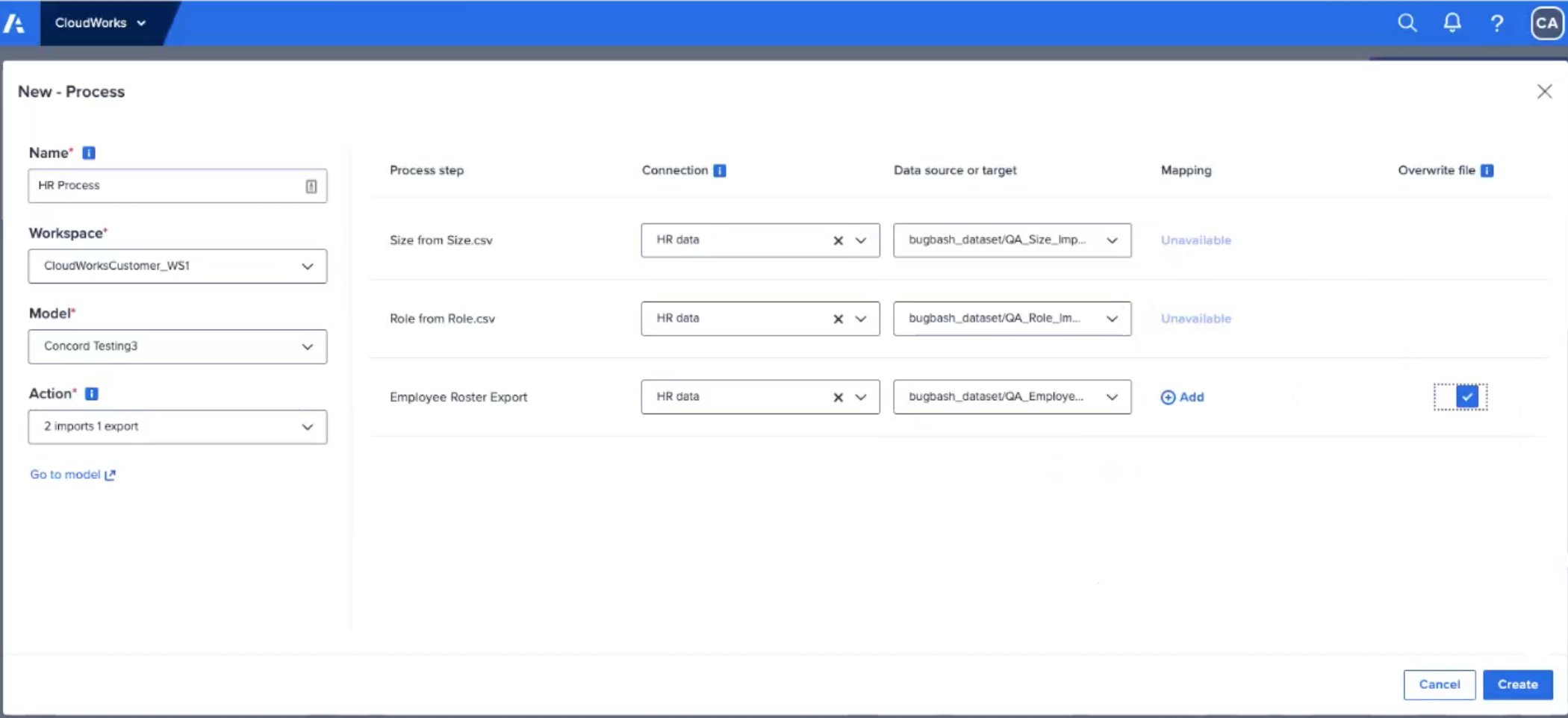
Task: Add a mapping for Employee Roster Export
Action: pyautogui.click(x=1182, y=397)
